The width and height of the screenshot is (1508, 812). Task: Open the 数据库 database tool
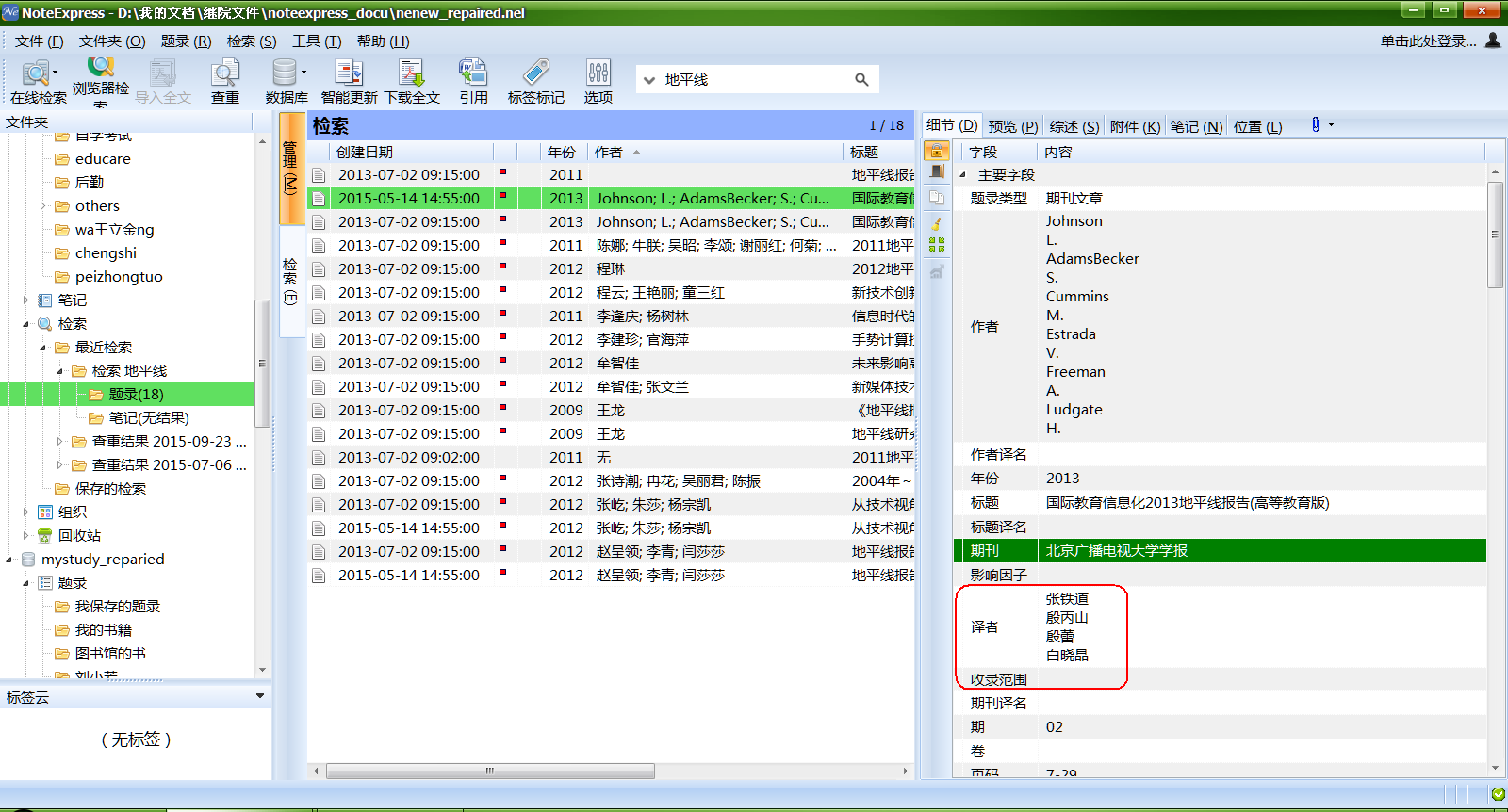284,81
